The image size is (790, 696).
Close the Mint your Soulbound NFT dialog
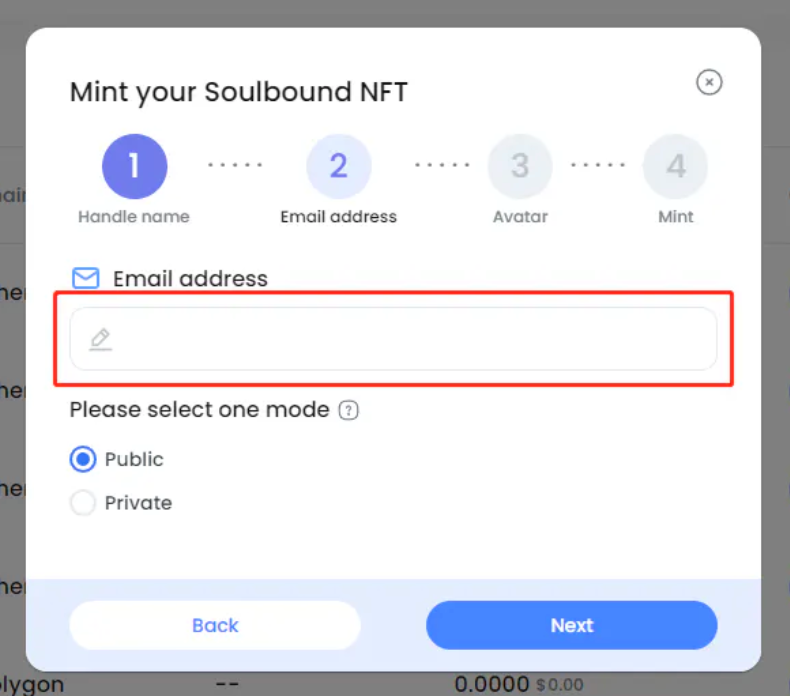click(709, 82)
